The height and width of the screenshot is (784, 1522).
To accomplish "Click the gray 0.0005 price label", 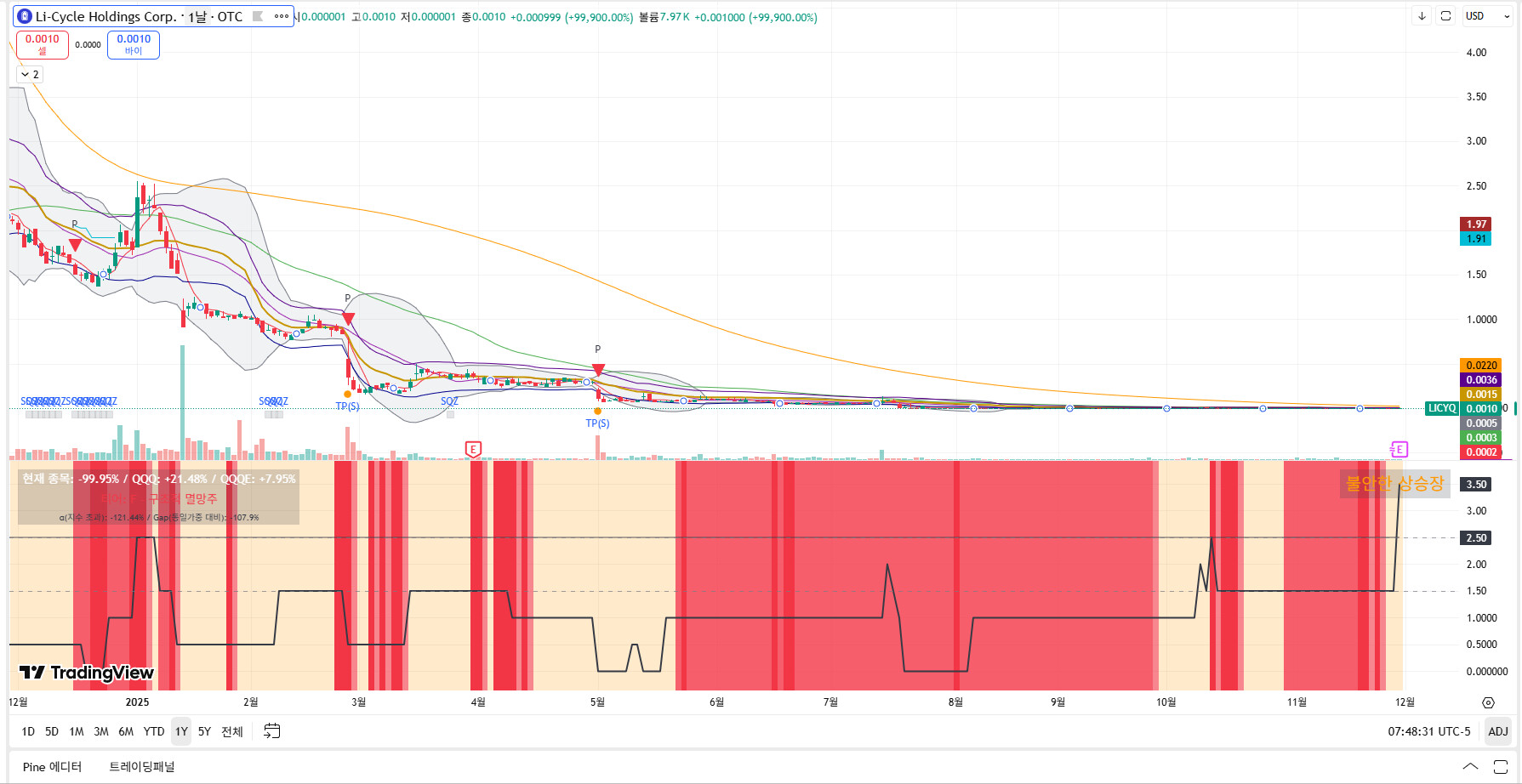I will (x=1481, y=423).
